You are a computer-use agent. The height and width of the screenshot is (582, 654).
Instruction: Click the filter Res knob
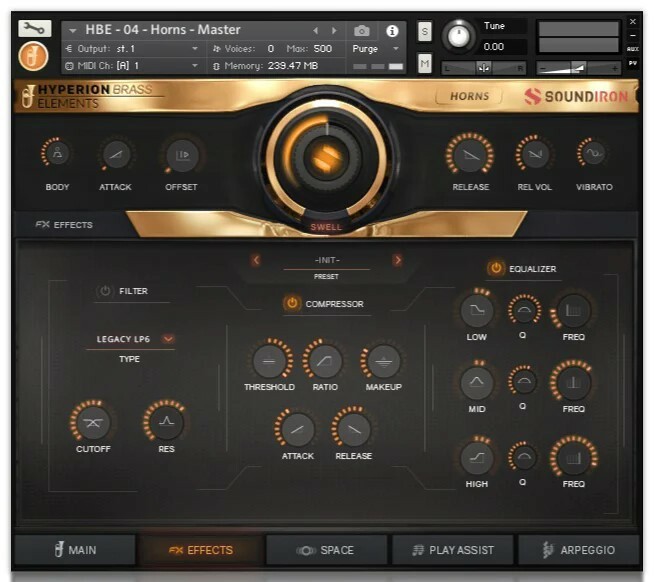coord(166,421)
